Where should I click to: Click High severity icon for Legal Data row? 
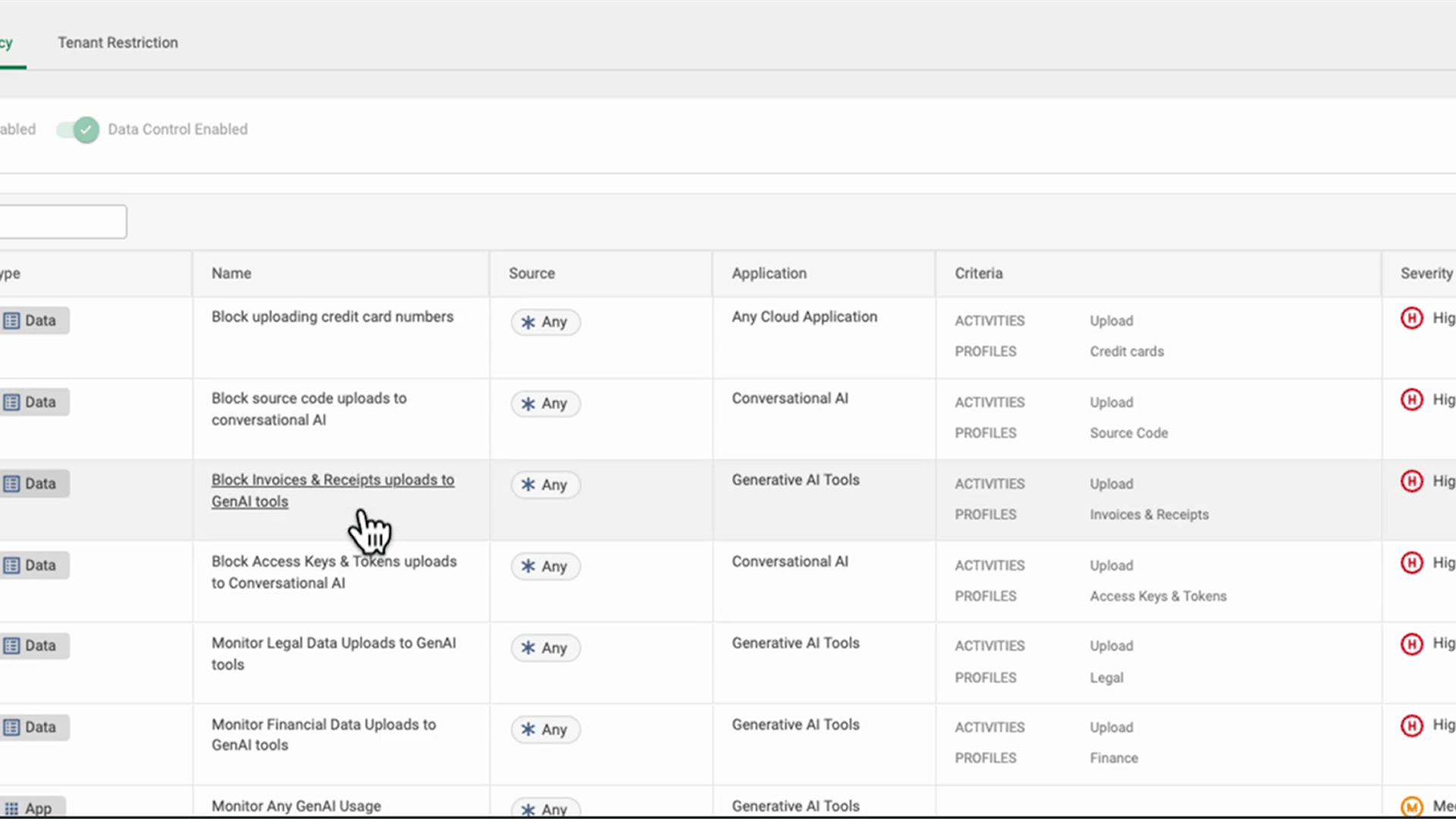1411,645
